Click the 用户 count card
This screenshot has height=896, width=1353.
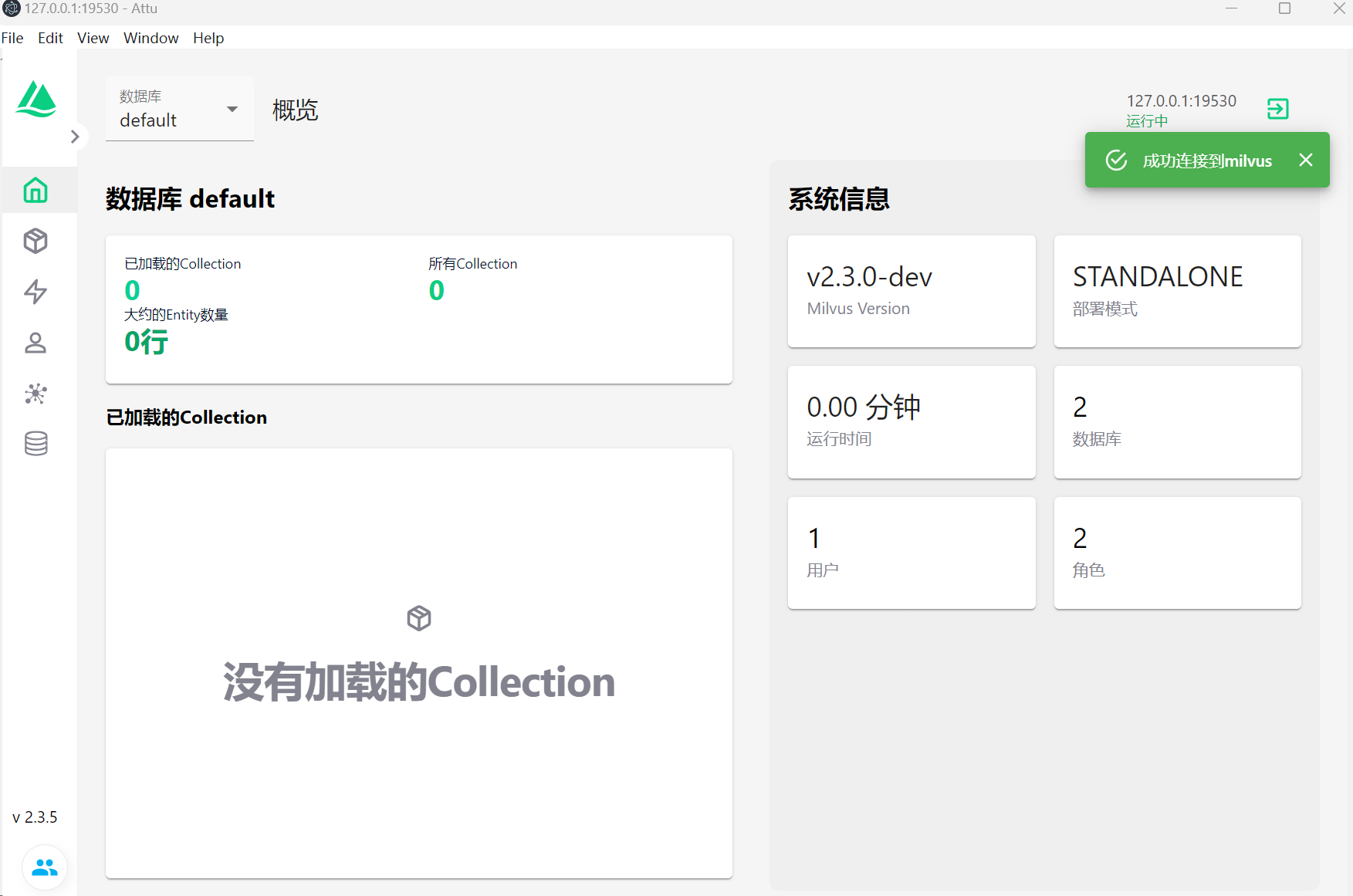(911, 553)
